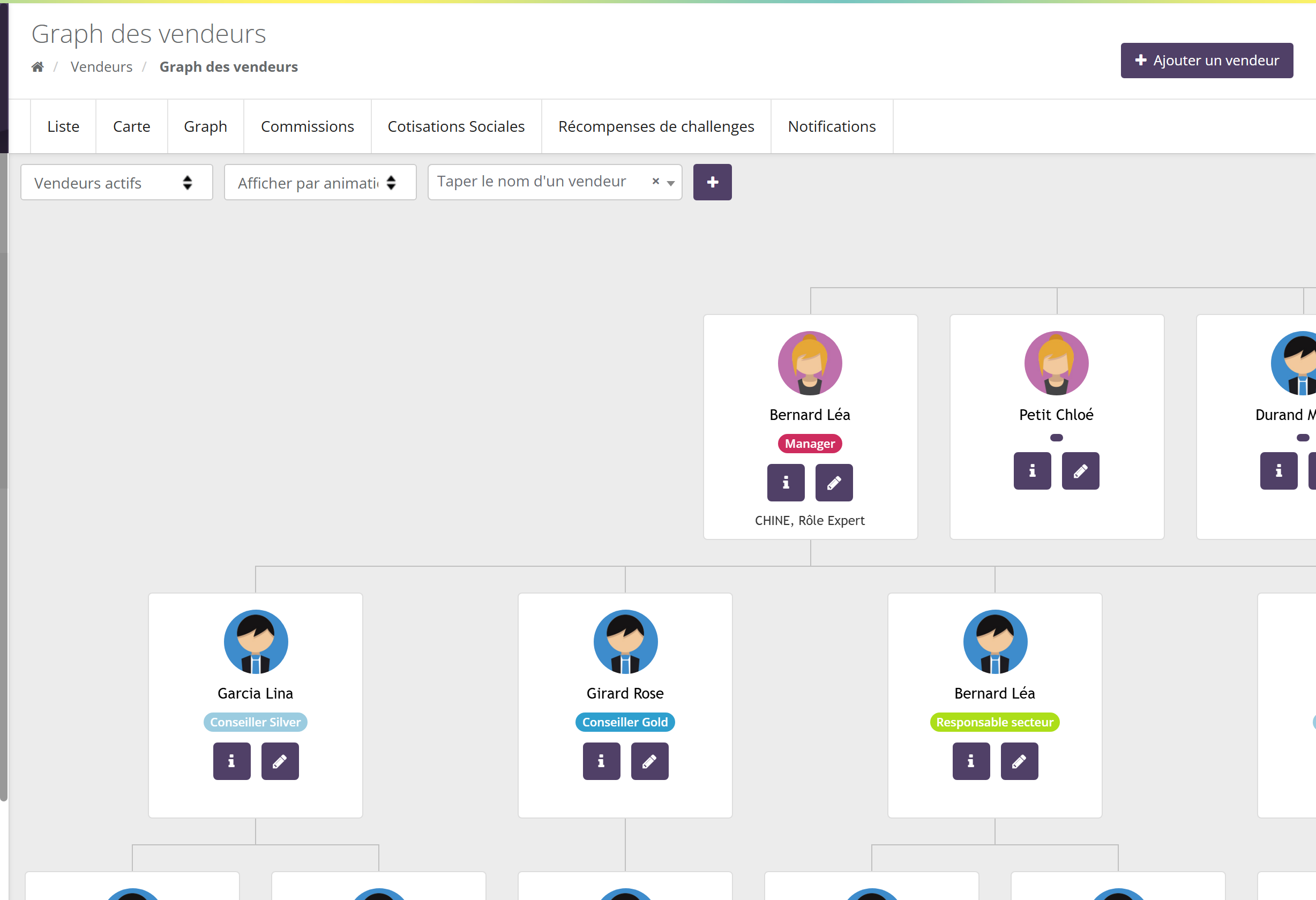Open Récompenses de challenges tab
This screenshot has width=1316, height=900.
[656, 126]
